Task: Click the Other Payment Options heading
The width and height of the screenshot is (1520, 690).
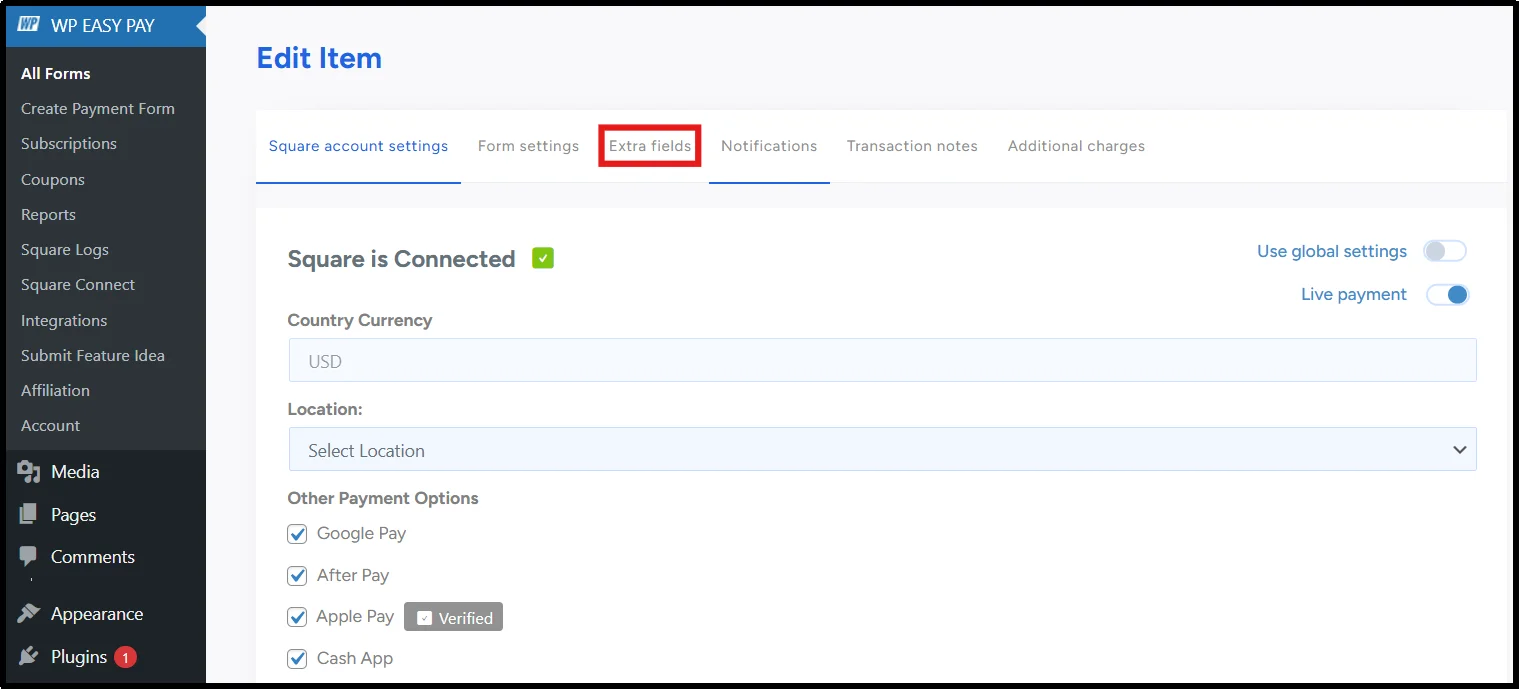Action: click(x=383, y=498)
